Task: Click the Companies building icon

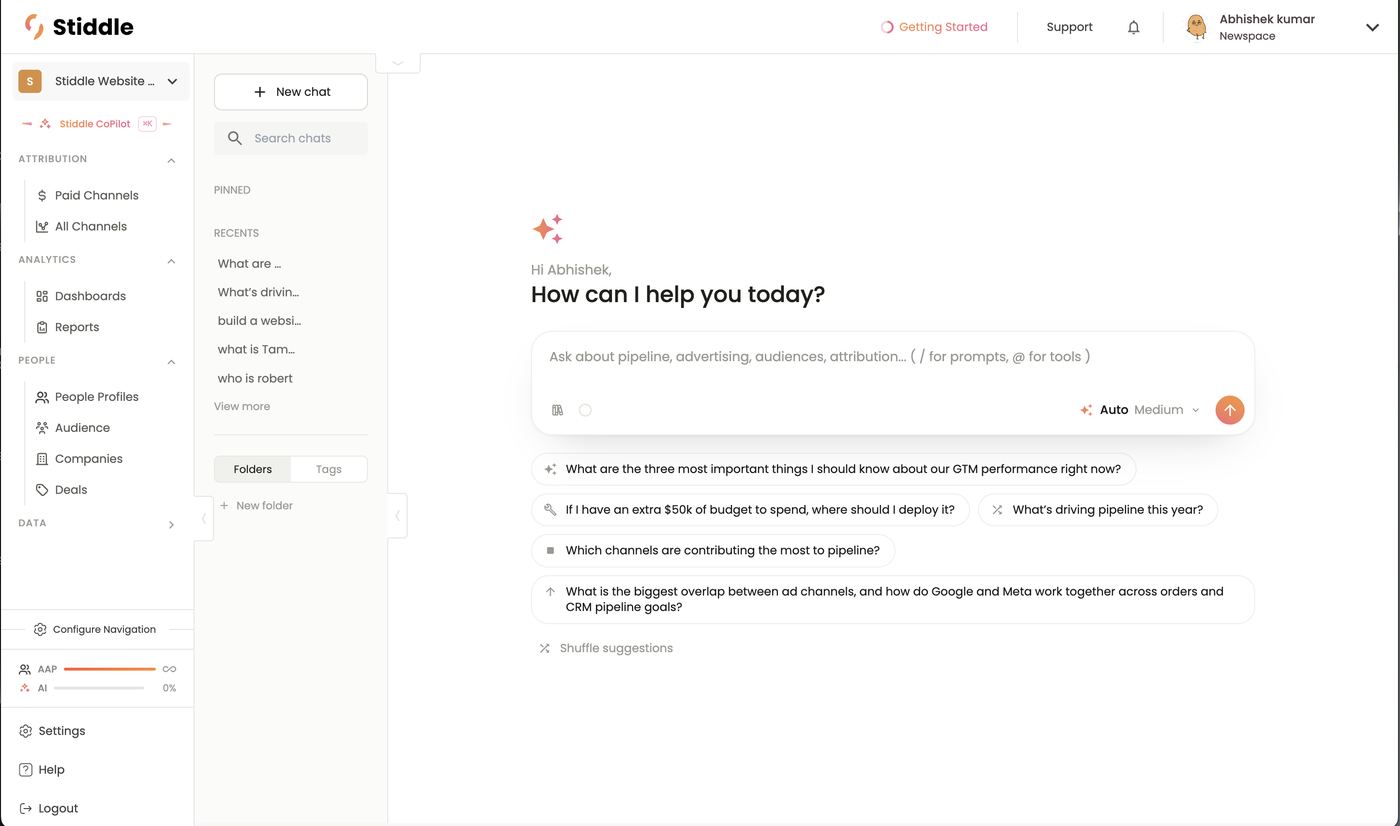Action: tap(42, 459)
